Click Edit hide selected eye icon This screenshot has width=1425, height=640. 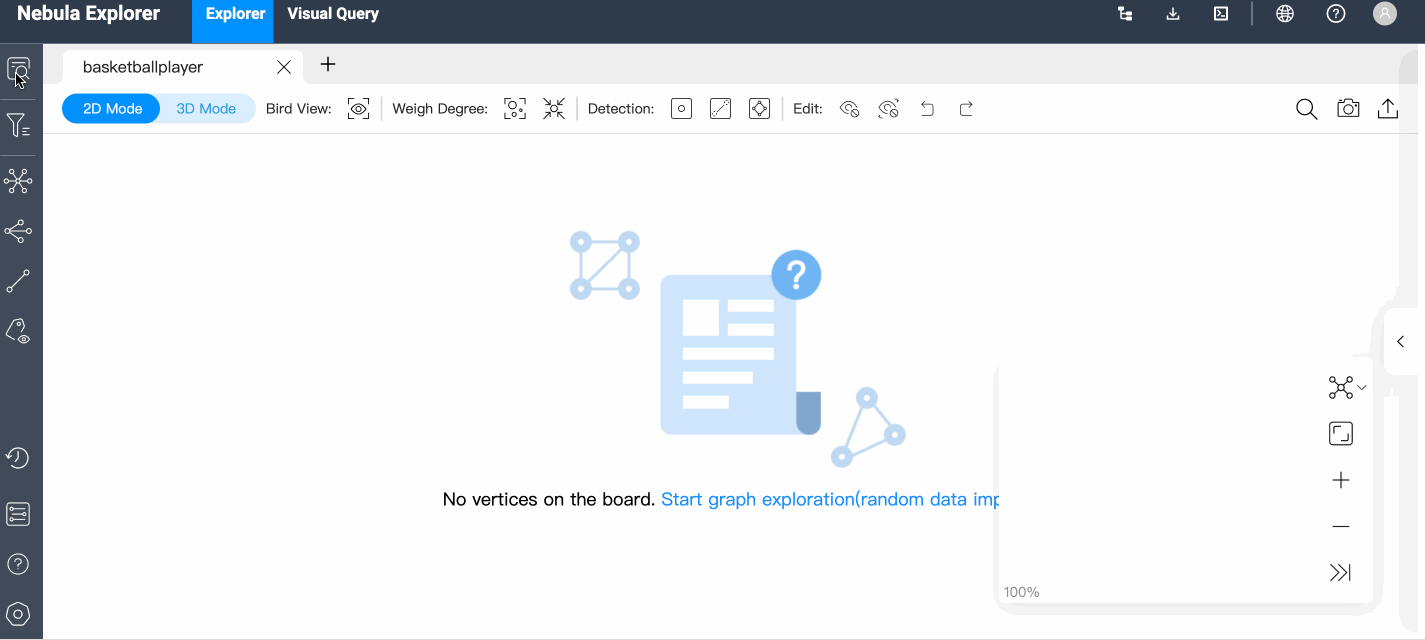[850, 109]
